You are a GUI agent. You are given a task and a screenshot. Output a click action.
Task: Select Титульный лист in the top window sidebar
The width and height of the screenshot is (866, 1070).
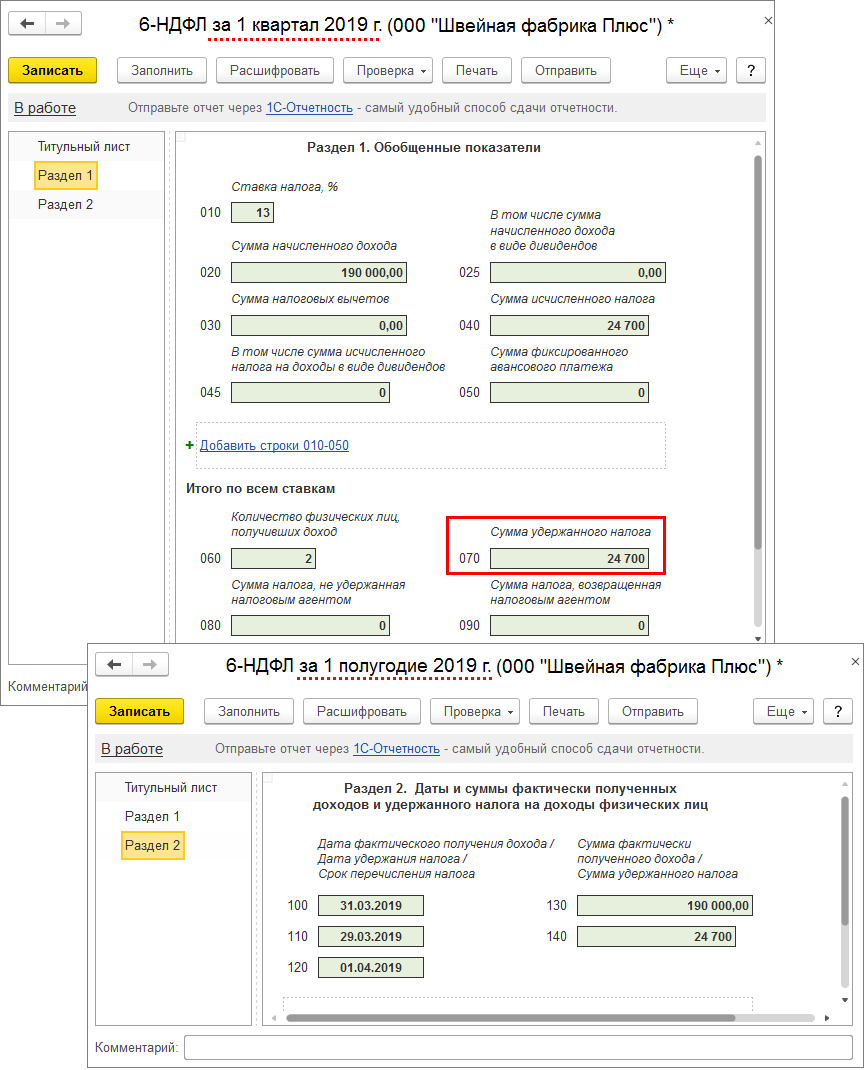[84, 146]
